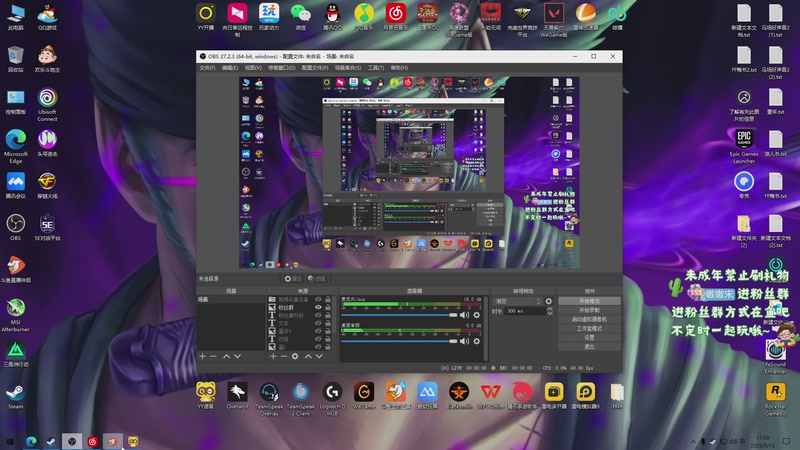
Task: Toggle lock on 视频采集设备 source
Action: [x=328, y=299]
